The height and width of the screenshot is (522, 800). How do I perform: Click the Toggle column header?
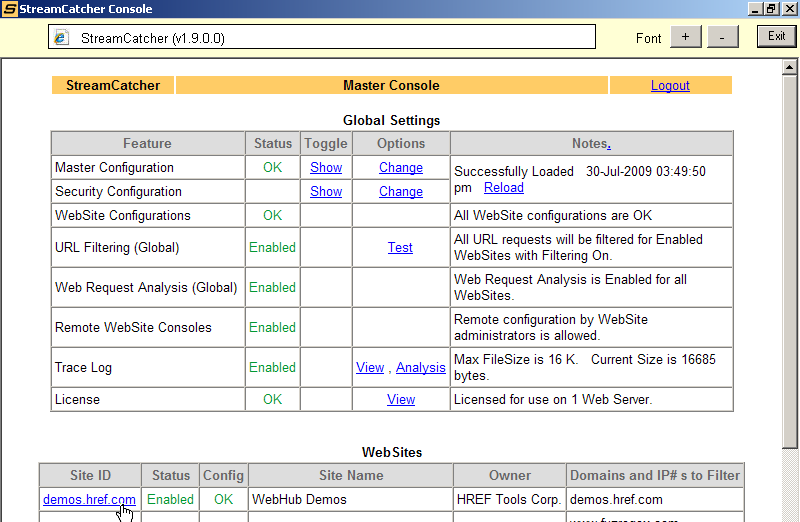(326, 143)
